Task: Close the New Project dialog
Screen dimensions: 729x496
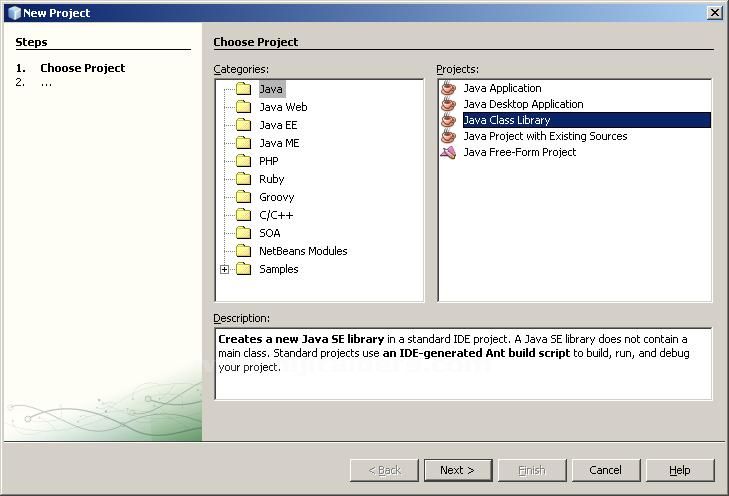Action: [x=715, y=13]
